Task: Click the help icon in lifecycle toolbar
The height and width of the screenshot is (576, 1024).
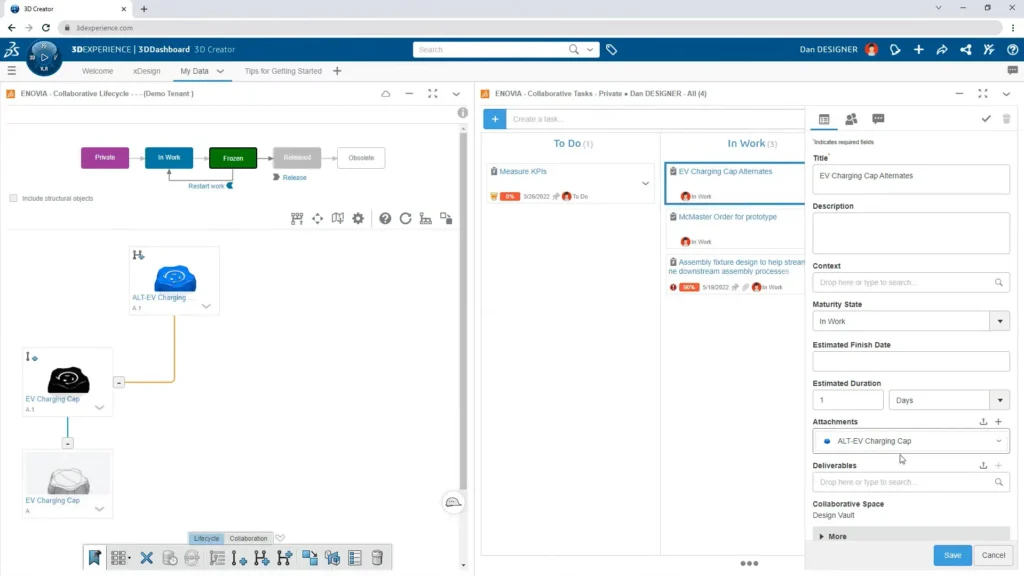Action: click(x=385, y=219)
